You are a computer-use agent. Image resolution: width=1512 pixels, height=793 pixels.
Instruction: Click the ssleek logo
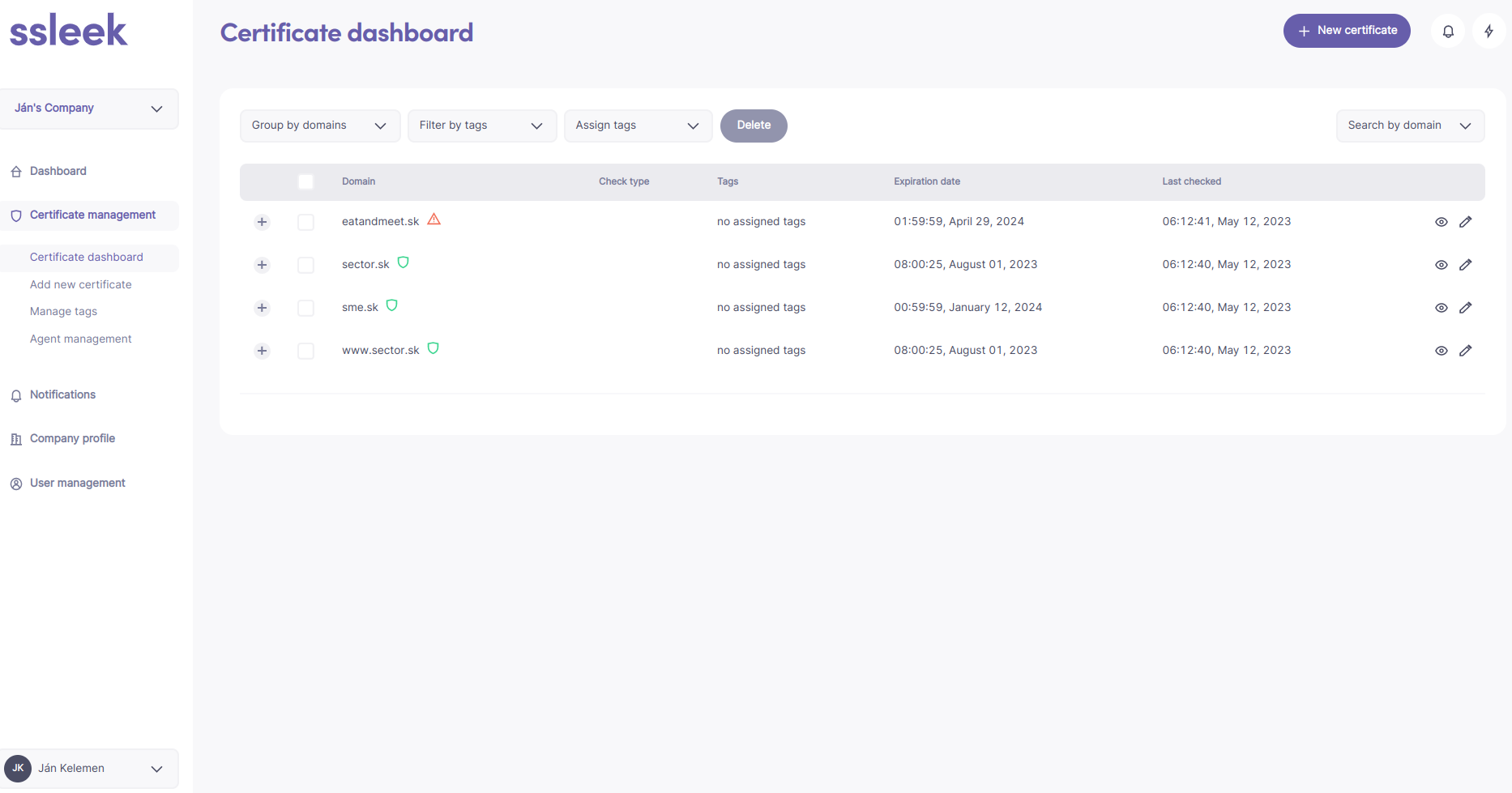(x=69, y=31)
